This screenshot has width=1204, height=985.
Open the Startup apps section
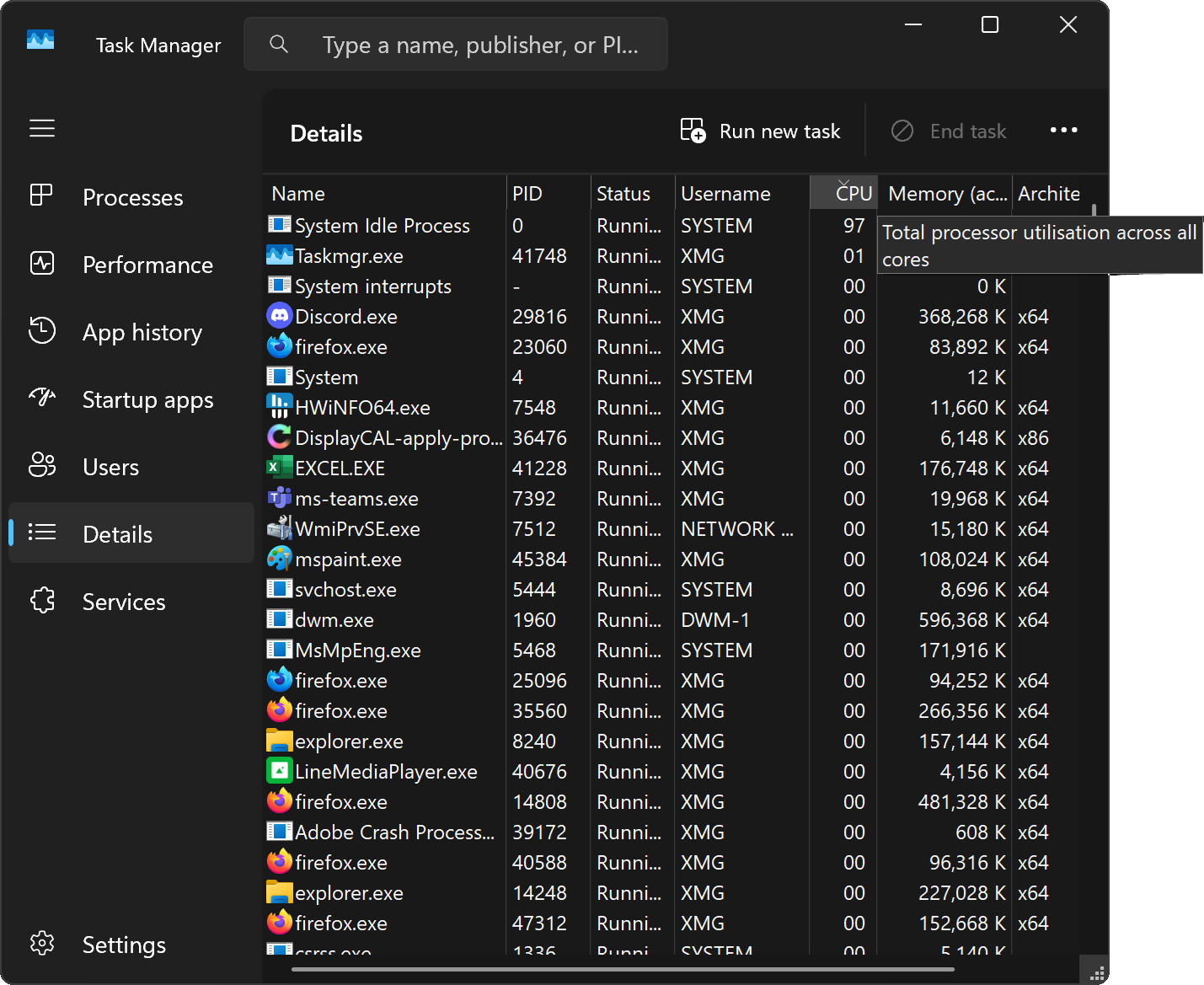147,399
